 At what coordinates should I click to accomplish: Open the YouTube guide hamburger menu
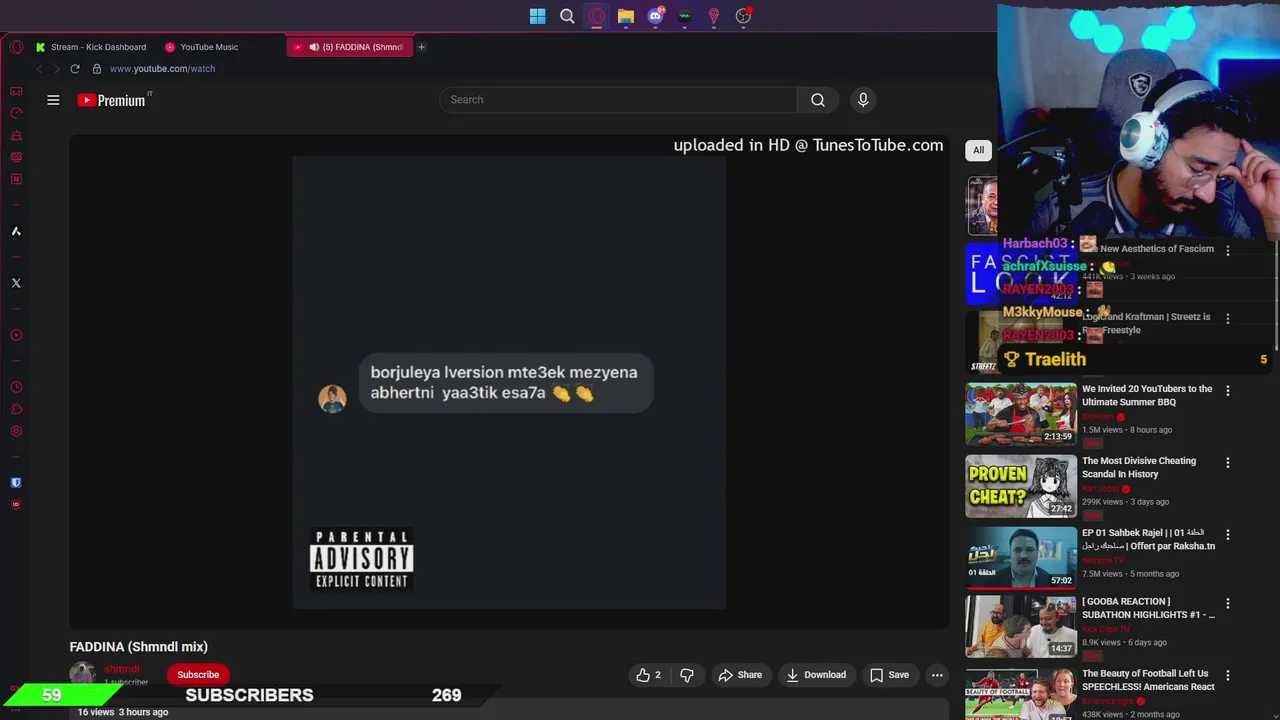[53, 100]
